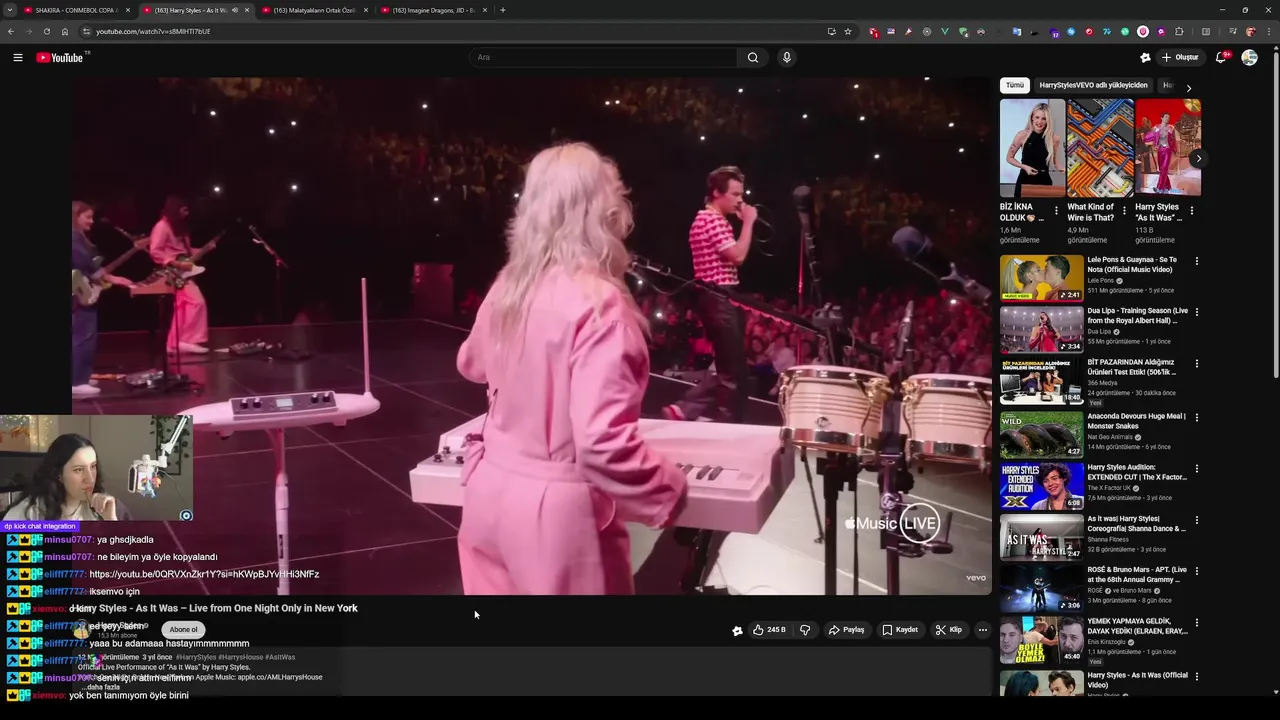Open options for BİT PAZARINDAN video
This screenshot has height=720, width=1280.
tap(1197, 365)
